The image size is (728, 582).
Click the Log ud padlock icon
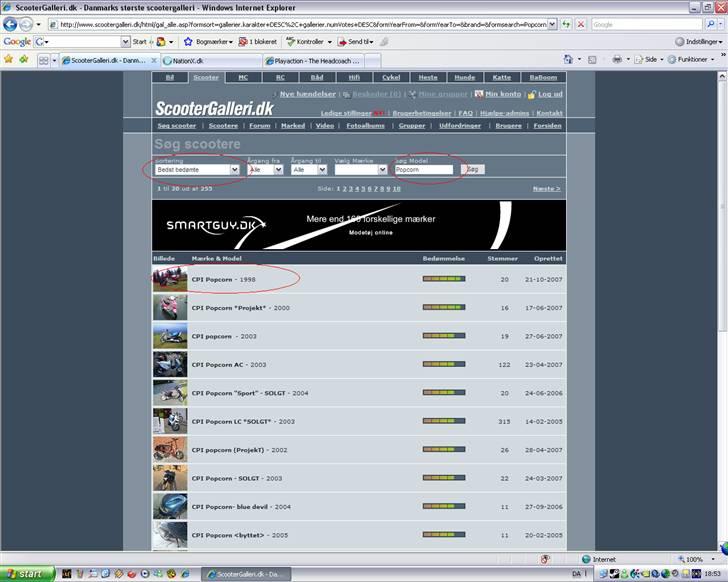[x=532, y=94]
